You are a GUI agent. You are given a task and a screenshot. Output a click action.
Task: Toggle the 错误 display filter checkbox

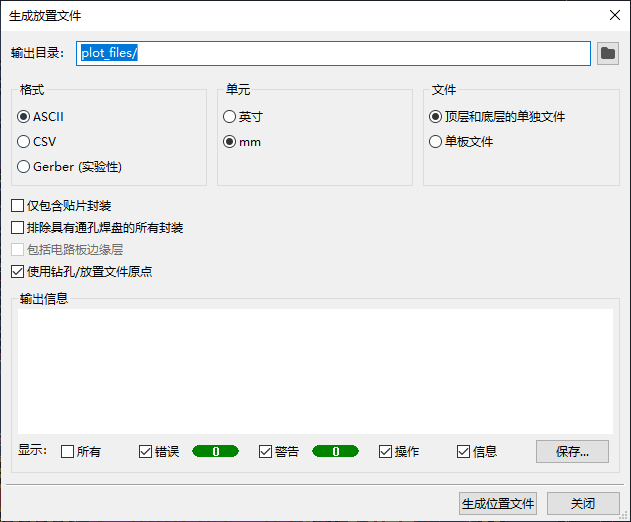click(146, 451)
